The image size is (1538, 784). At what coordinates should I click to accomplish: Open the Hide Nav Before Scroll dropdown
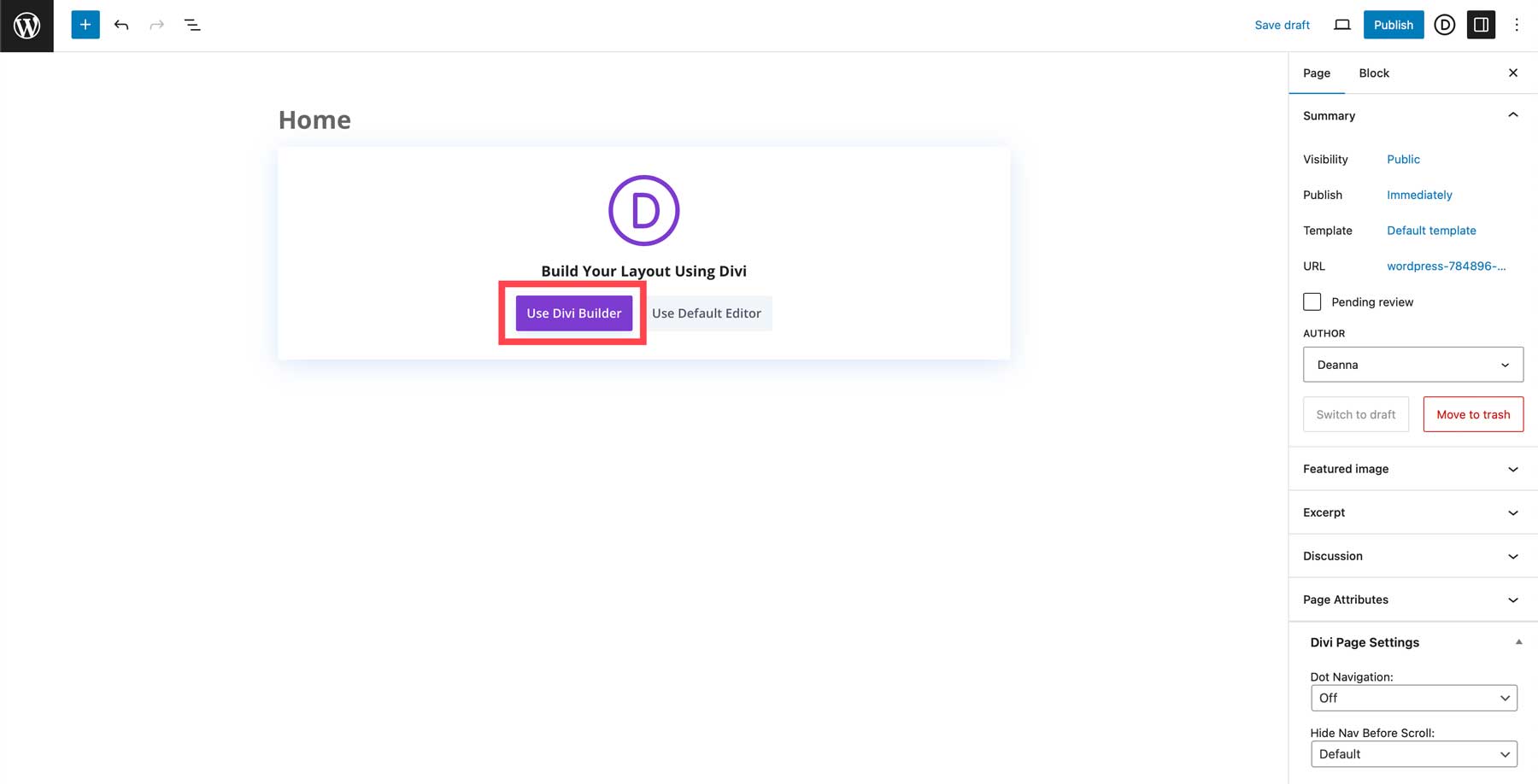(1413, 754)
